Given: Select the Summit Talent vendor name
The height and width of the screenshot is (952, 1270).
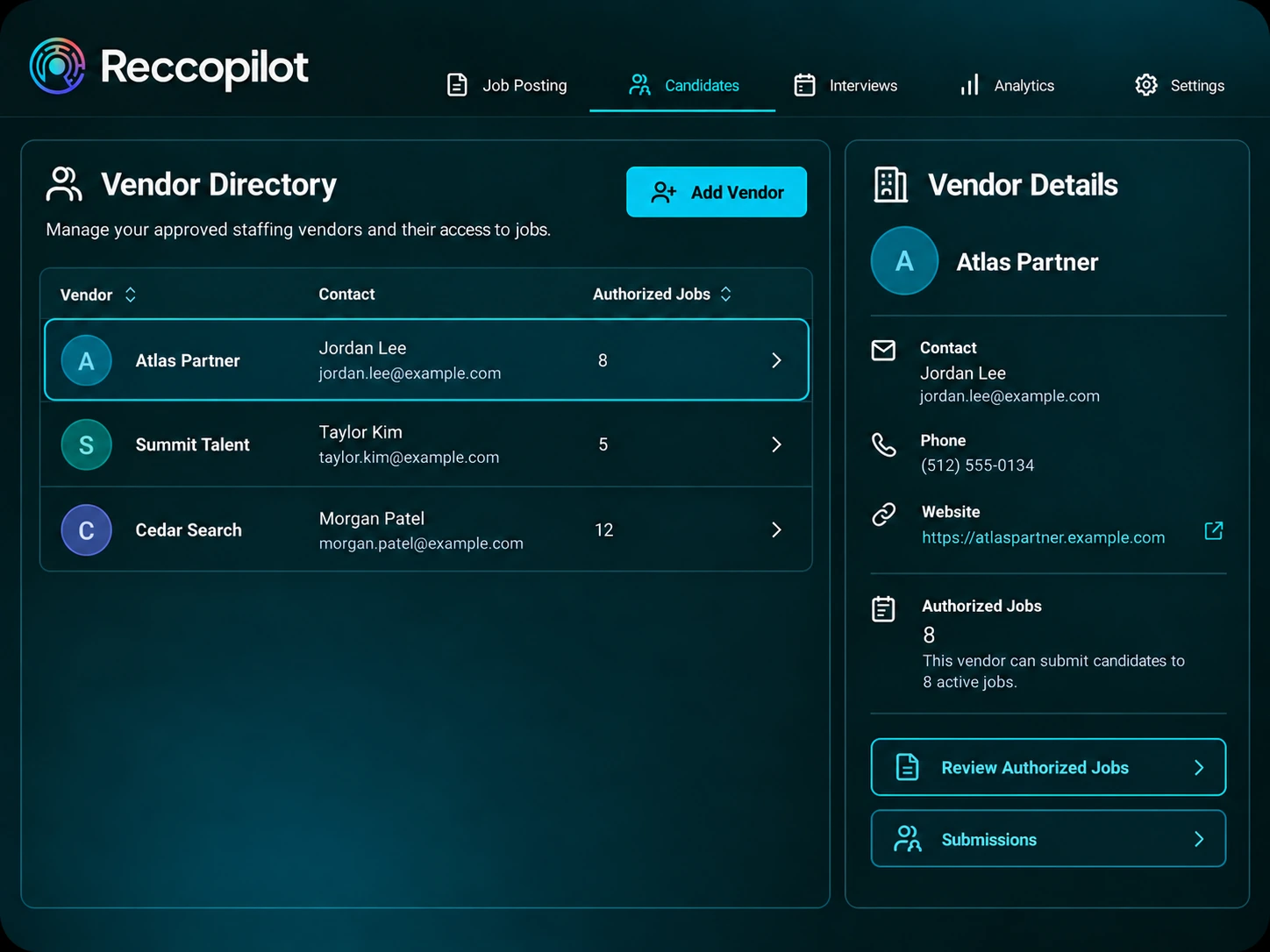Looking at the screenshot, I should pyautogui.click(x=192, y=444).
